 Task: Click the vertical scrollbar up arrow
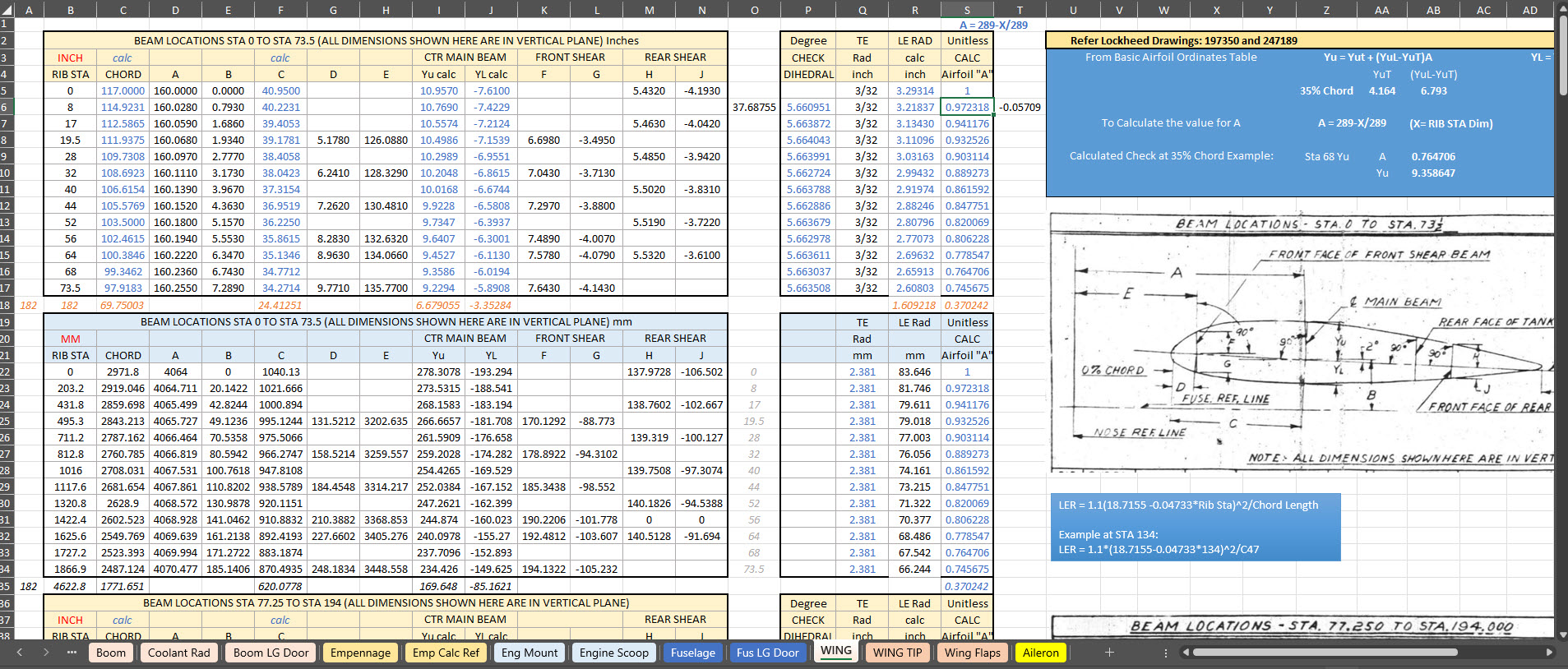tap(1561, 8)
